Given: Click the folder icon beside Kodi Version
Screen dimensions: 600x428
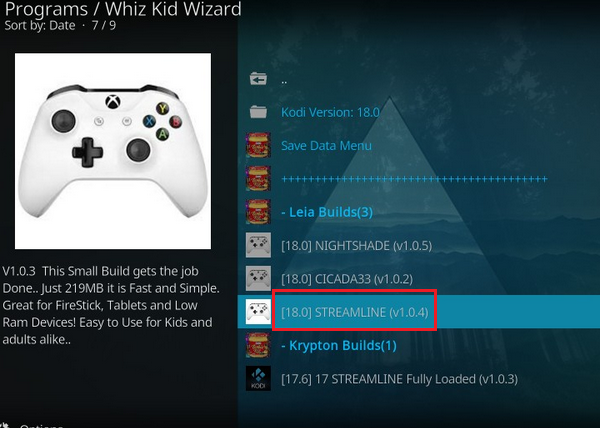Looking at the screenshot, I should 258,112.
